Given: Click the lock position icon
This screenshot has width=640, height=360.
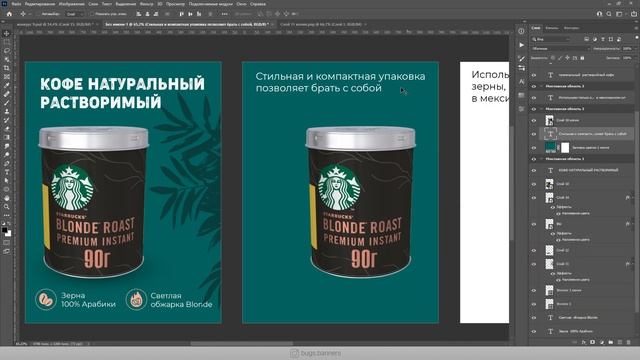Looking at the screenshot, I should click(x=567, y=58).
